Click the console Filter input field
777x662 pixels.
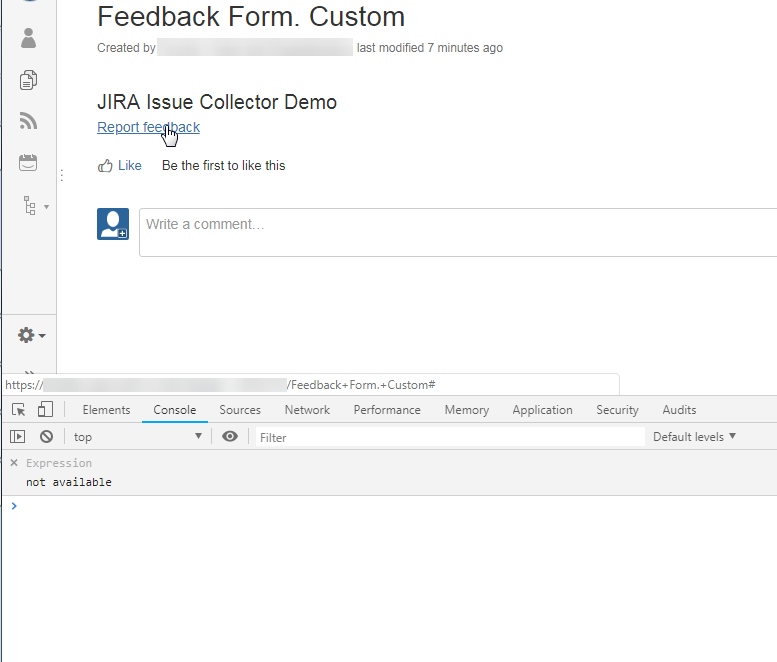[450, 437]
